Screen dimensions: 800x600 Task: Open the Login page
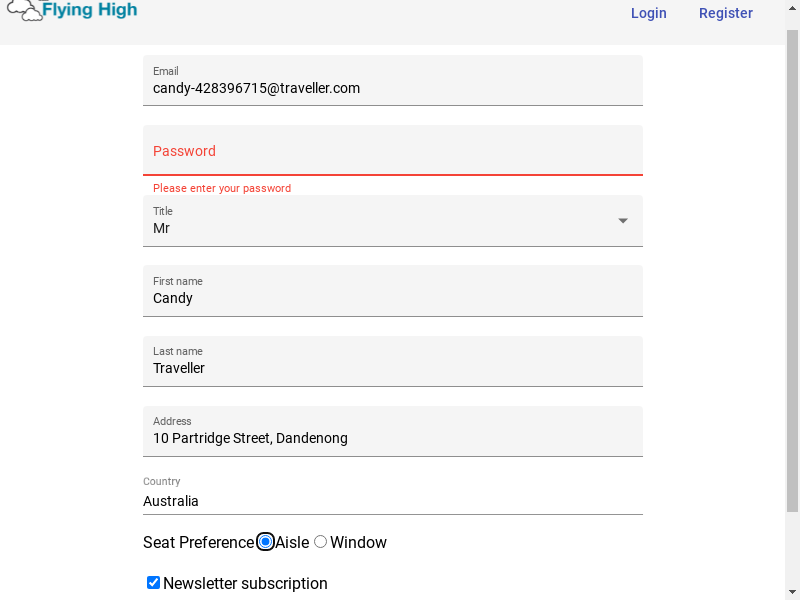point(648,13)
